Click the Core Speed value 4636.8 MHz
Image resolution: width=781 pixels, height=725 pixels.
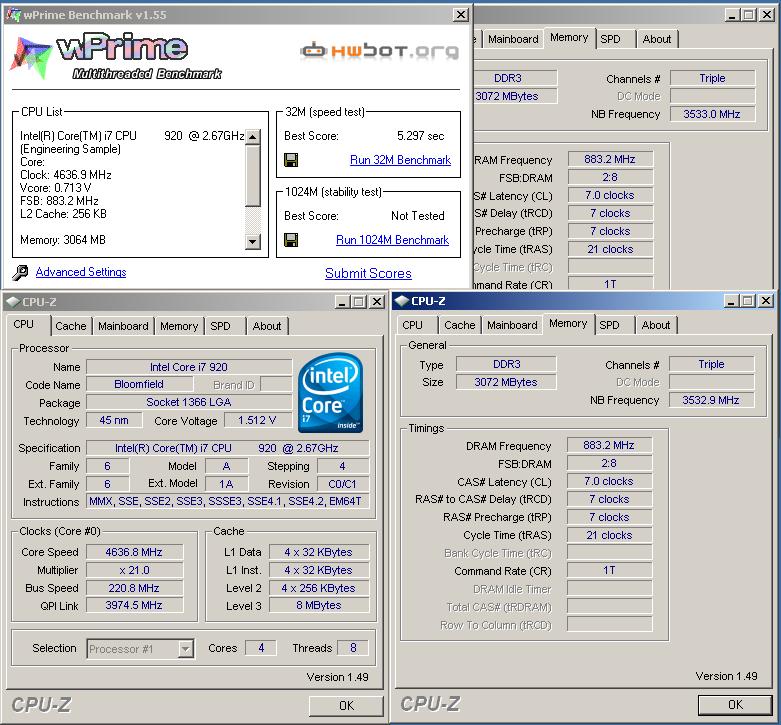click(x=134, y=552)
